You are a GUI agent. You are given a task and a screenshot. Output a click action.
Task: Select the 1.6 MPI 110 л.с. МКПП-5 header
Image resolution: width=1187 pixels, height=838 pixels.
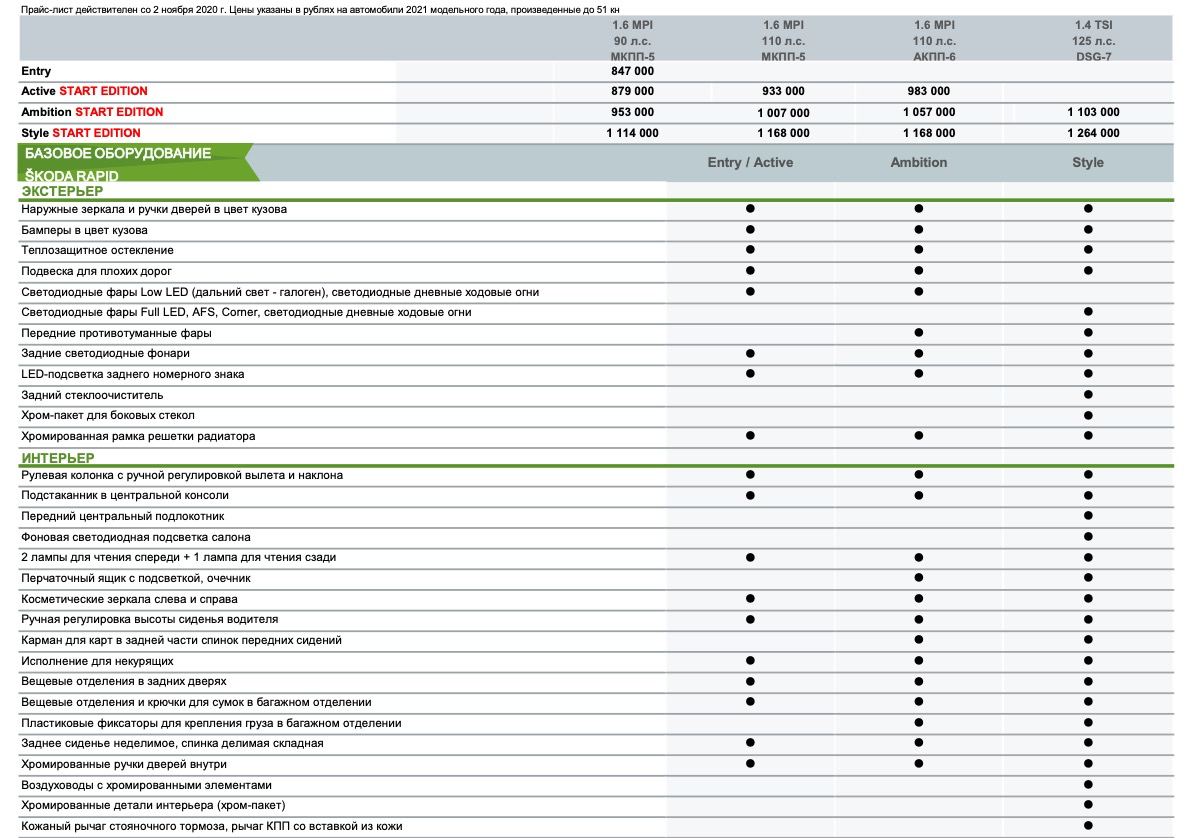[x=783, y=41]
